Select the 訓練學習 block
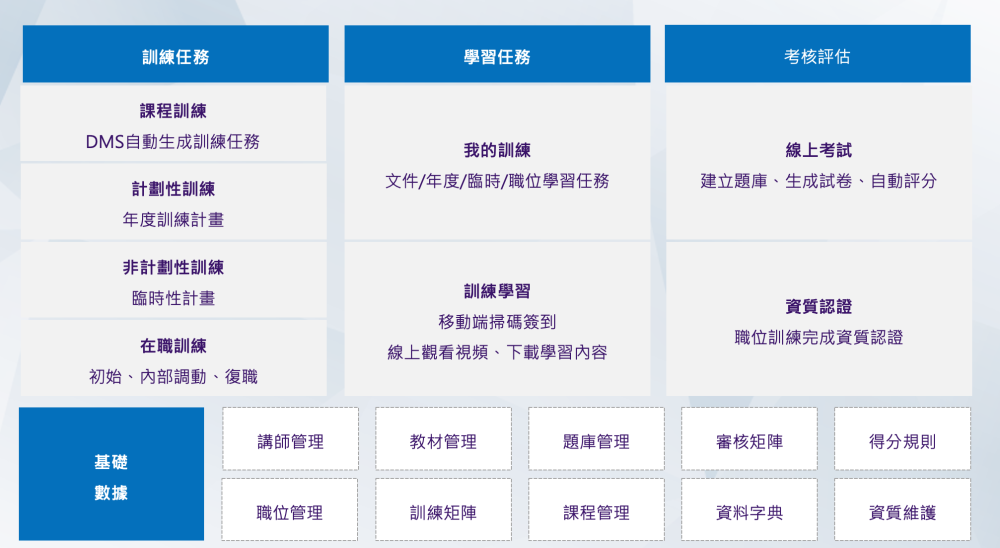1000x548 pixels. pyautogui.click(x=497, y=320)
